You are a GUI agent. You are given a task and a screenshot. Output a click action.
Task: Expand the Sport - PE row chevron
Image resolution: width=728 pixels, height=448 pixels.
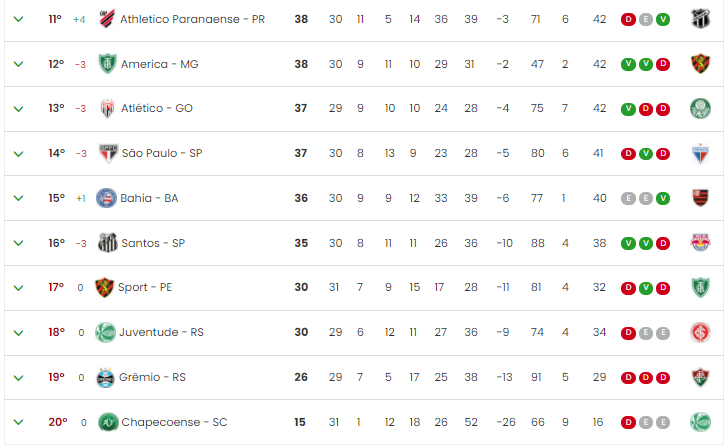tap(19, 288)
